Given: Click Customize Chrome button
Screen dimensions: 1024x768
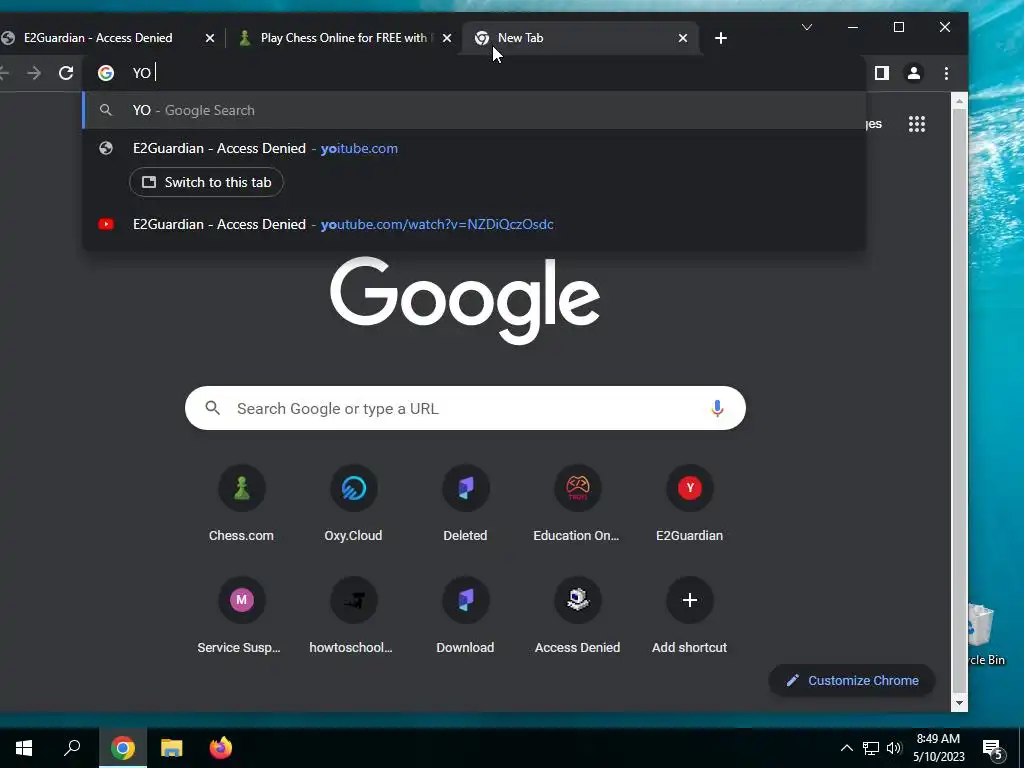Looking at the screenshot, I should 852,680.
